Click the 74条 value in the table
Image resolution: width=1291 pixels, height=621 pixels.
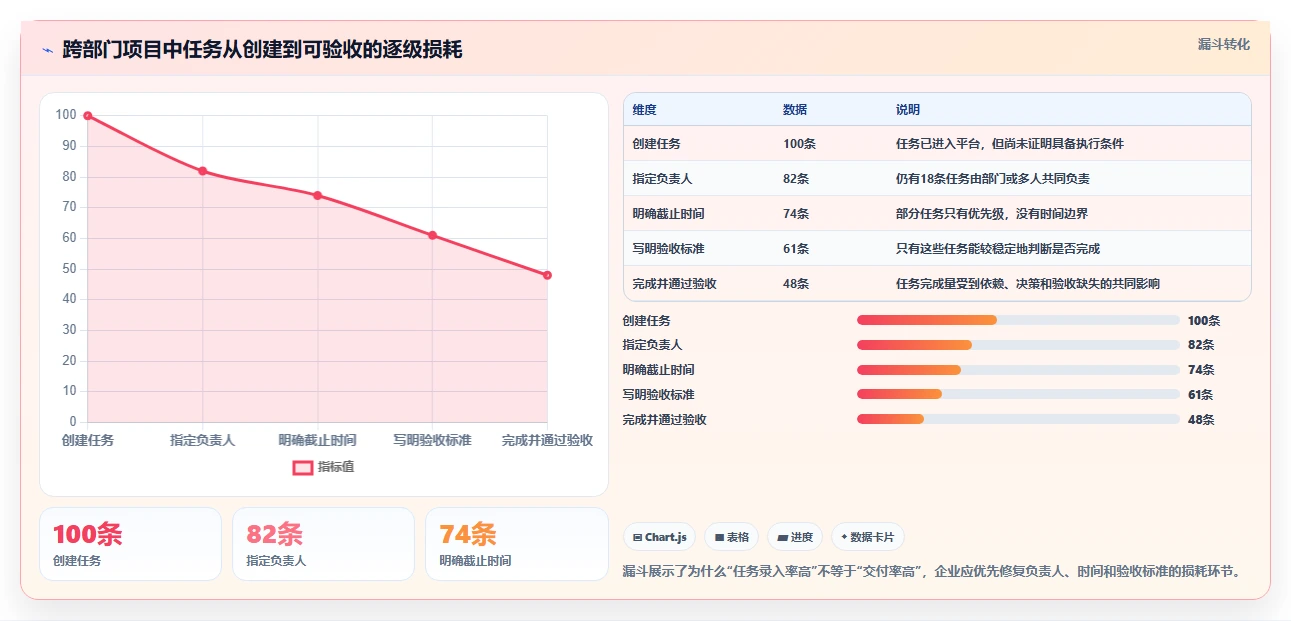(796, 214)
